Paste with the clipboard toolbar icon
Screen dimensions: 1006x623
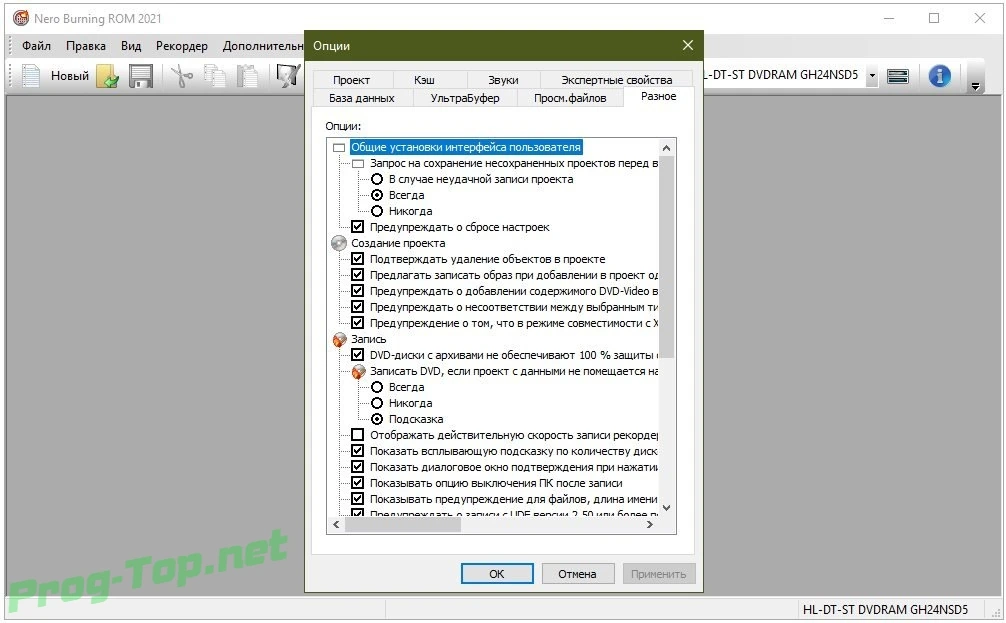[x=248, y=76]
